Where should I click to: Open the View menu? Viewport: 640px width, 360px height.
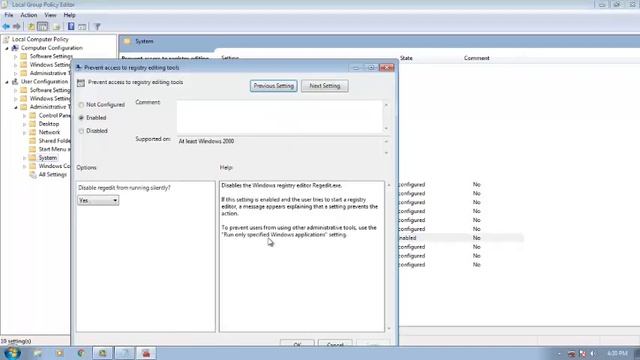50,15
